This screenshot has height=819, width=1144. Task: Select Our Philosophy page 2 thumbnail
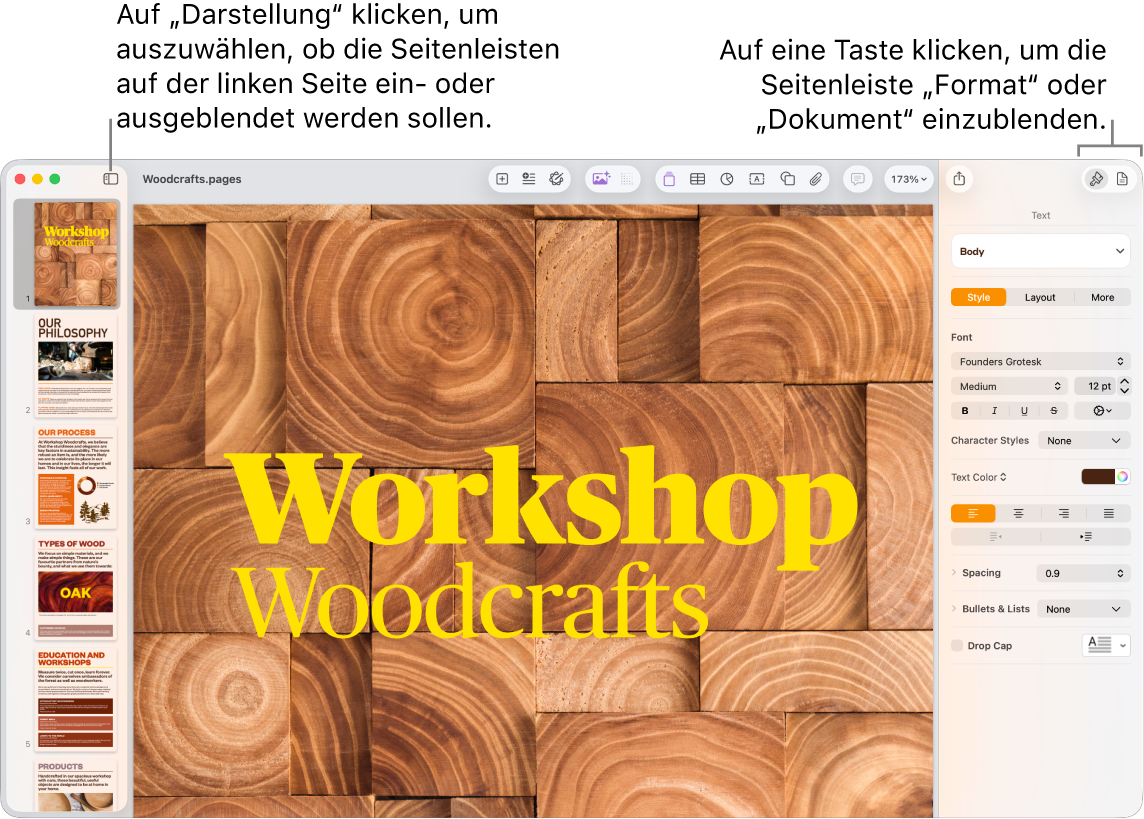click(x=76, y=365)
